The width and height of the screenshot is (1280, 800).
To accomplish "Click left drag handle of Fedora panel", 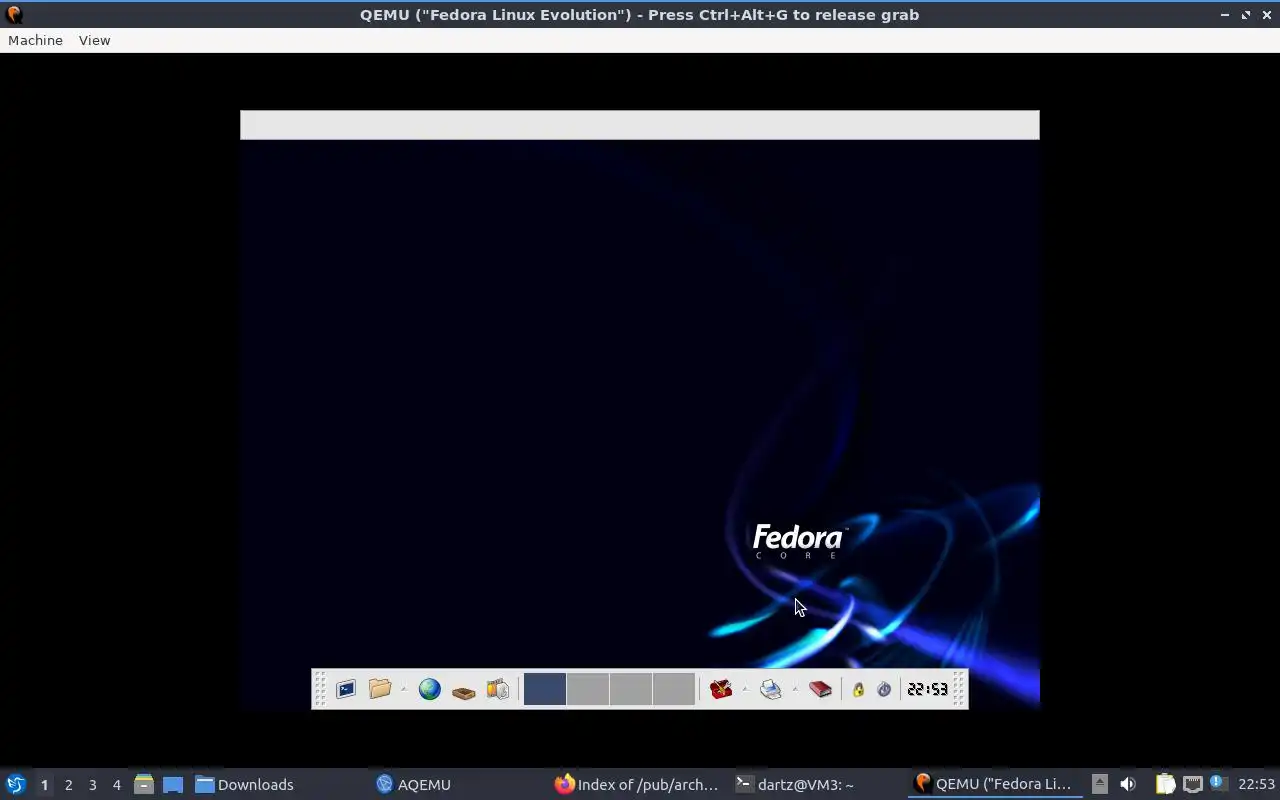I will [x=320, y=689].
